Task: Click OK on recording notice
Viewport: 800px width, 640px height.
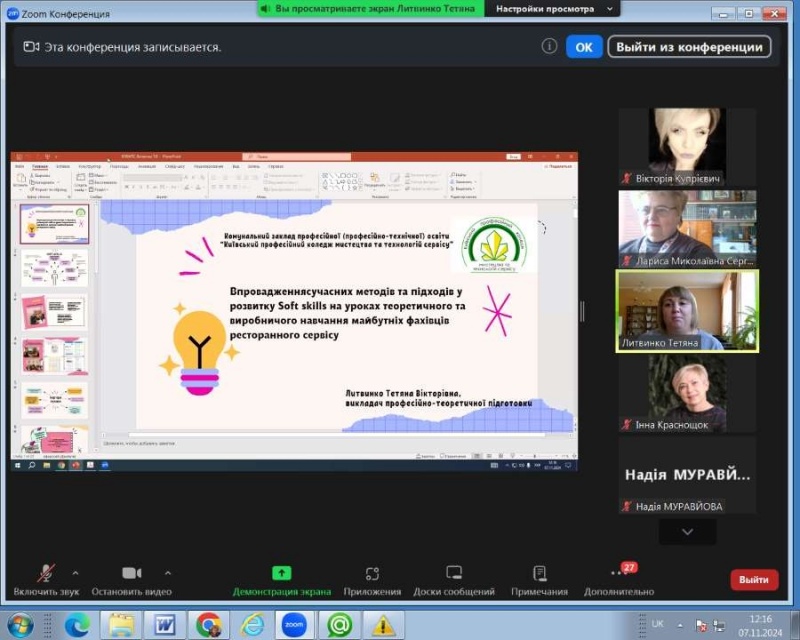Action: 584,47
